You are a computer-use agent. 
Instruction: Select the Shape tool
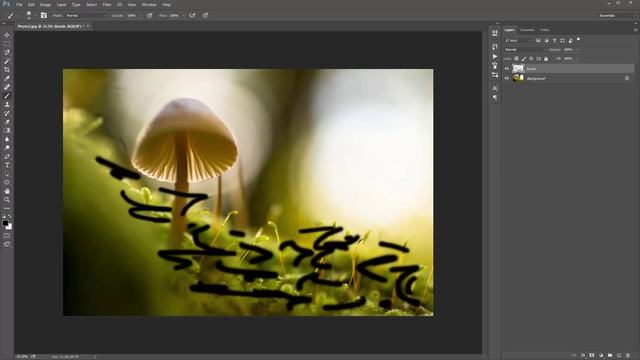[x=7, y=182]
